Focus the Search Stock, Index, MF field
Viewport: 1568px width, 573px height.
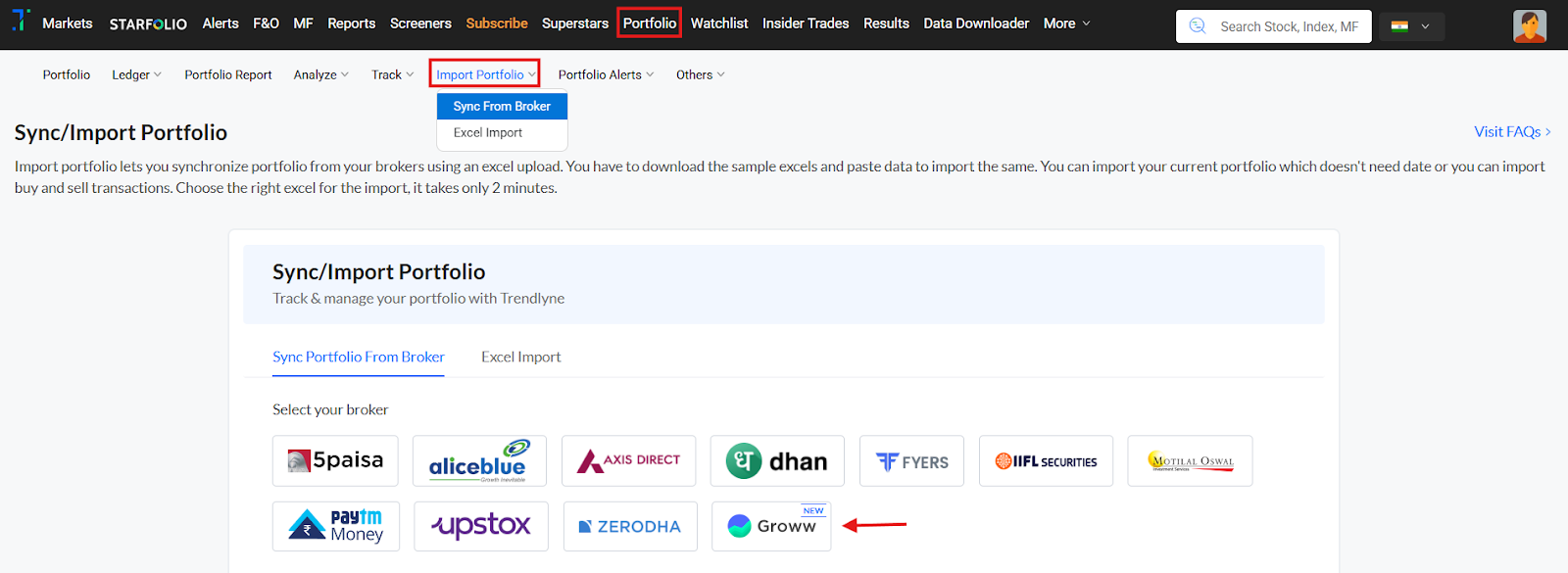[1274, 26]
